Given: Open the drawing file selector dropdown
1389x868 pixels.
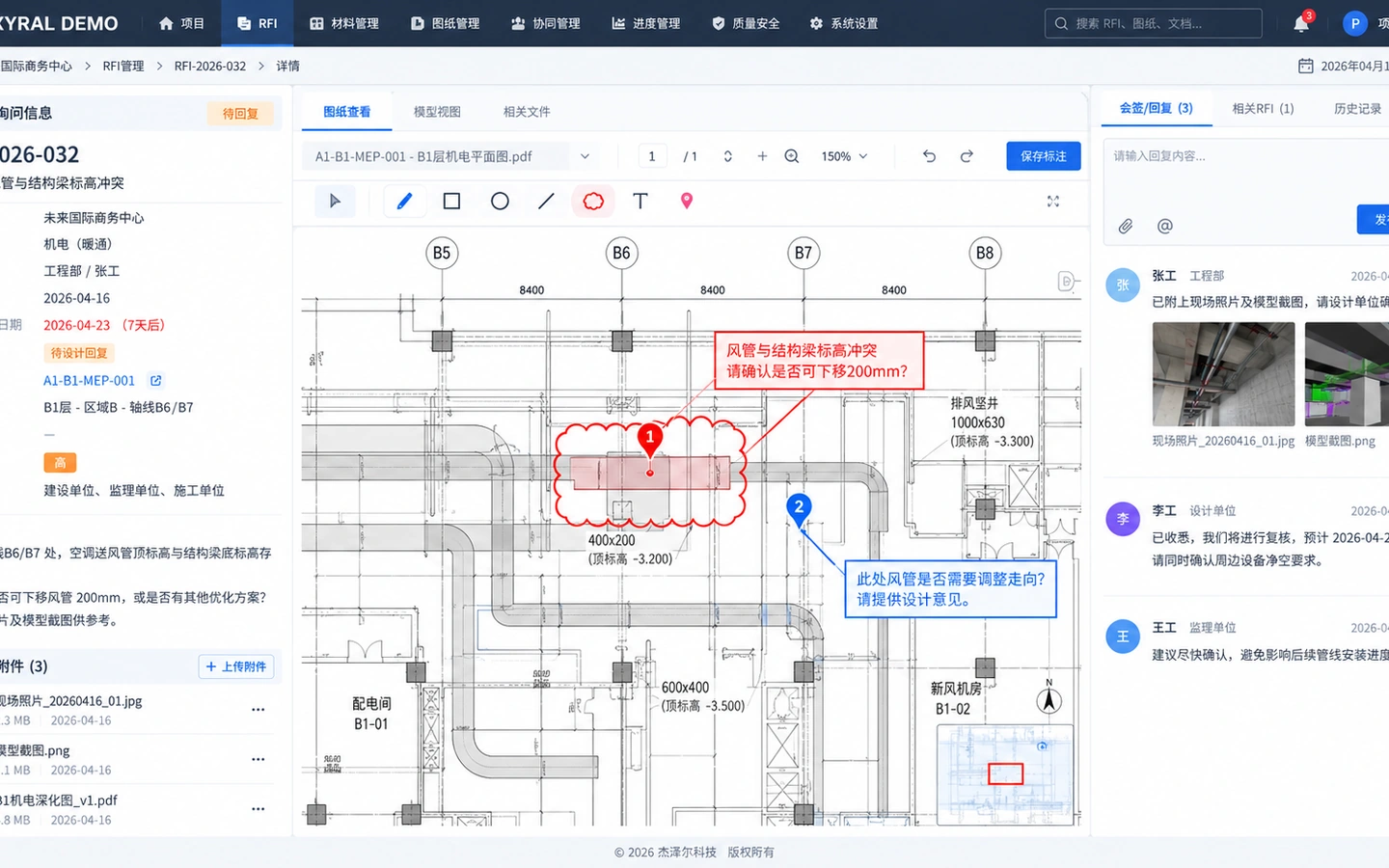Looking at the screenshot, I should point(449,156).
